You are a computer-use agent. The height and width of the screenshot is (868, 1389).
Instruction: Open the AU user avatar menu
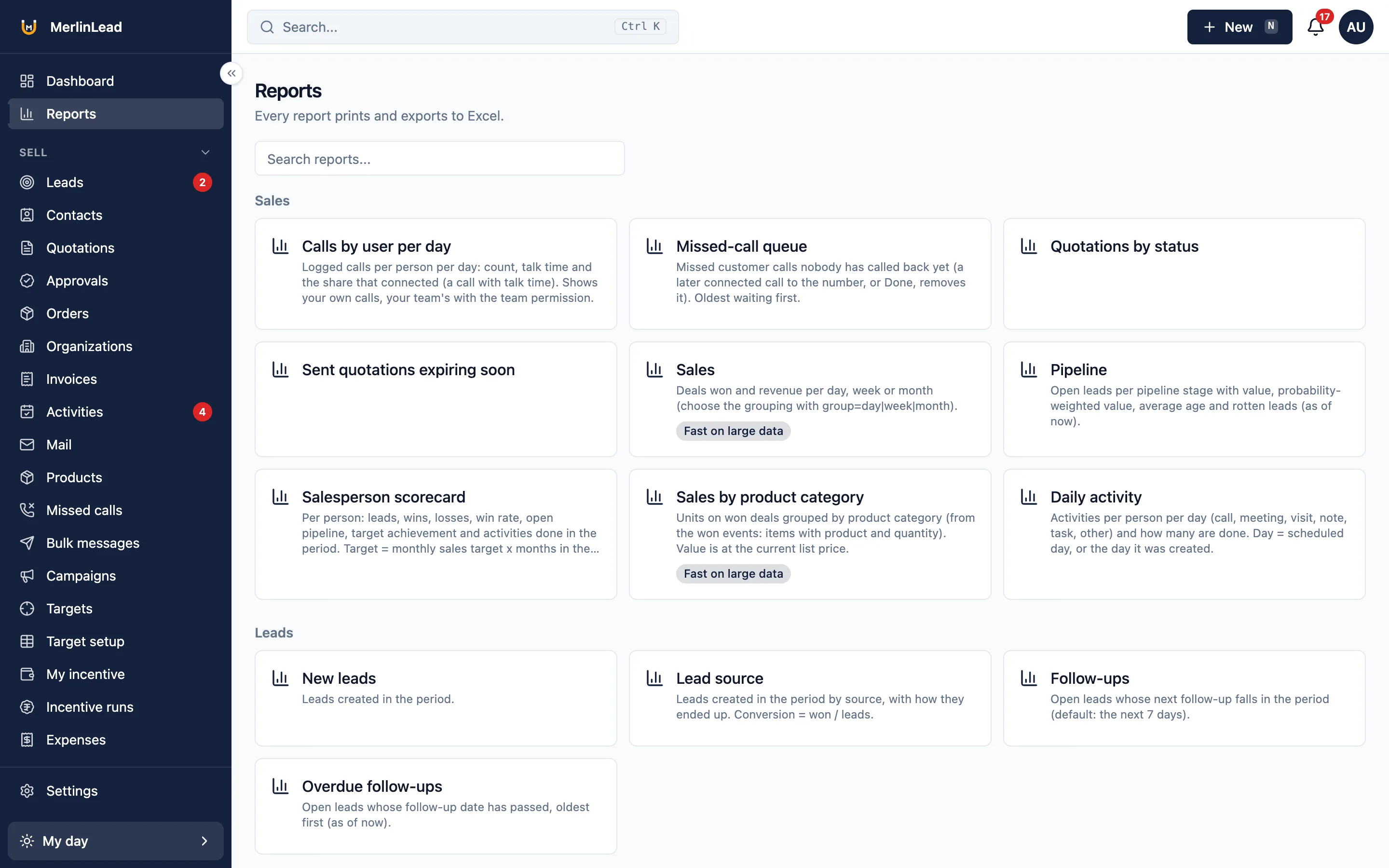pos(1356,27)
